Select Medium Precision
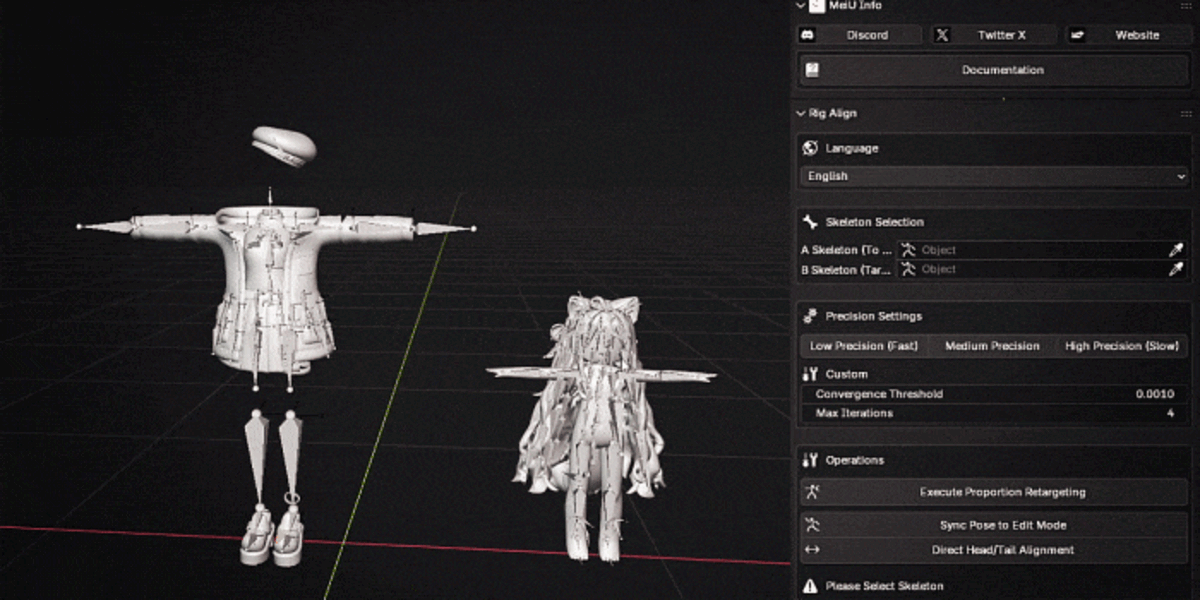The image size is (1200, 600). [x=993, y=346]
